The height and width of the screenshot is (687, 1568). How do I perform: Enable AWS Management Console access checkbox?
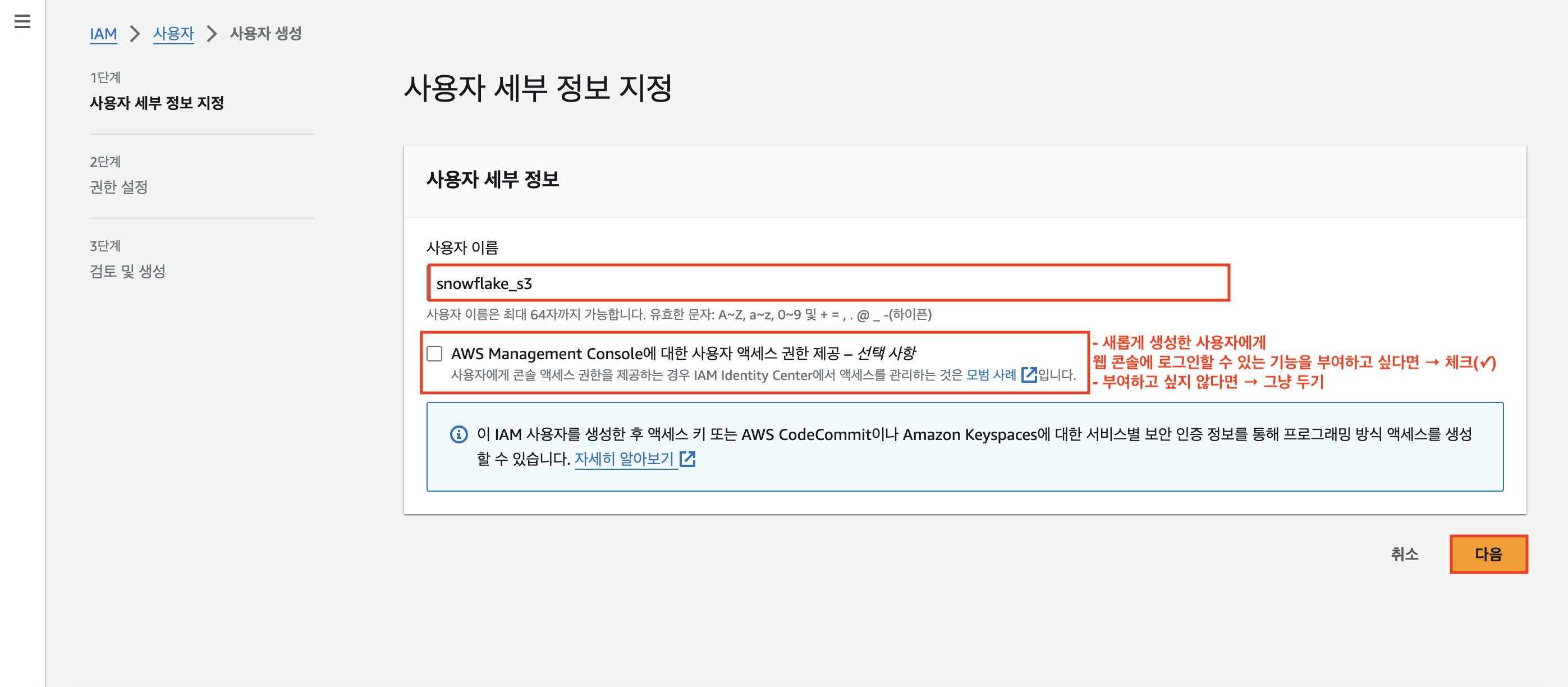(x=434, y=354)
